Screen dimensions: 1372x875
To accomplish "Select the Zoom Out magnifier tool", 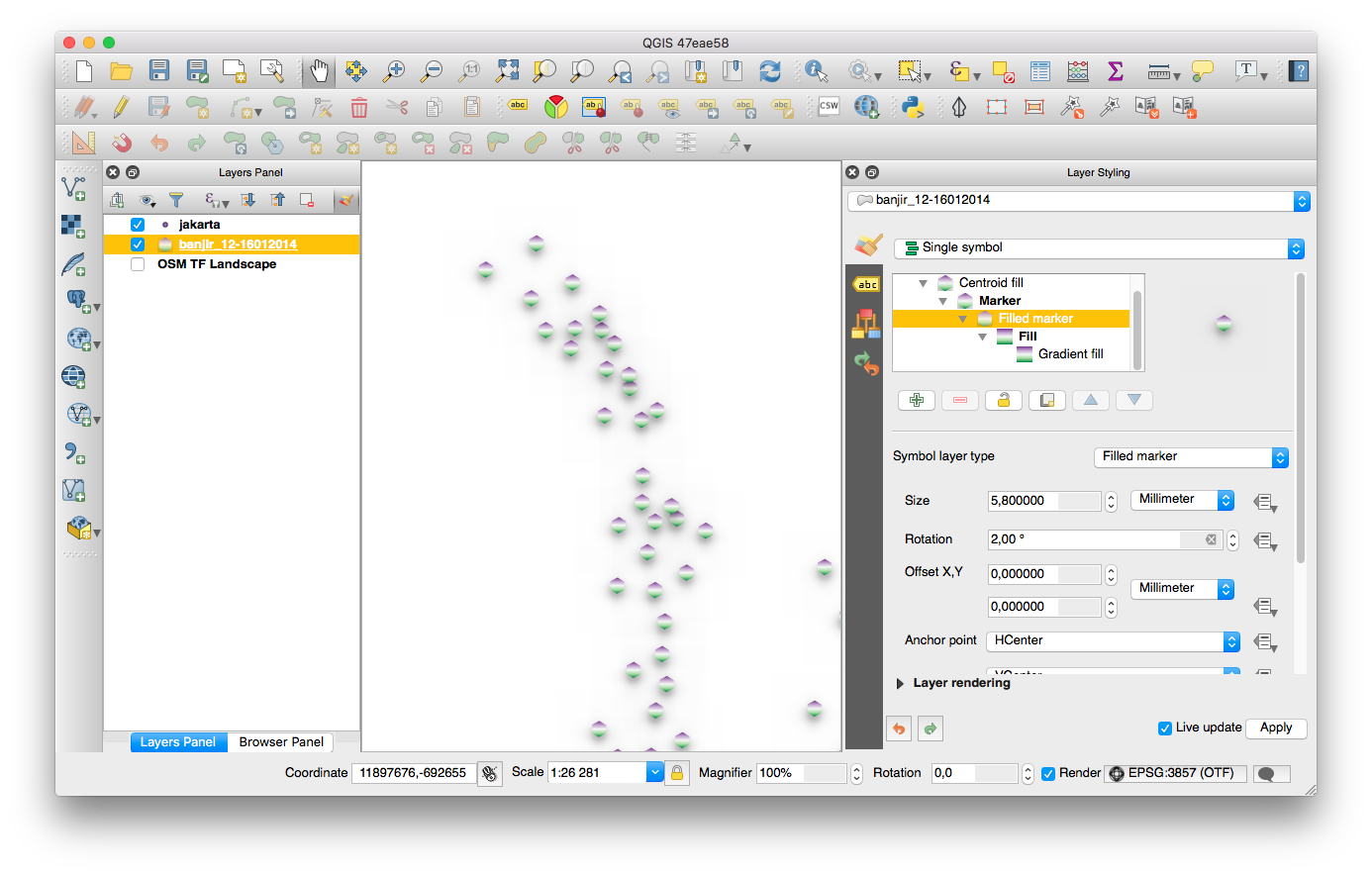I will click(x=432, y=70).
